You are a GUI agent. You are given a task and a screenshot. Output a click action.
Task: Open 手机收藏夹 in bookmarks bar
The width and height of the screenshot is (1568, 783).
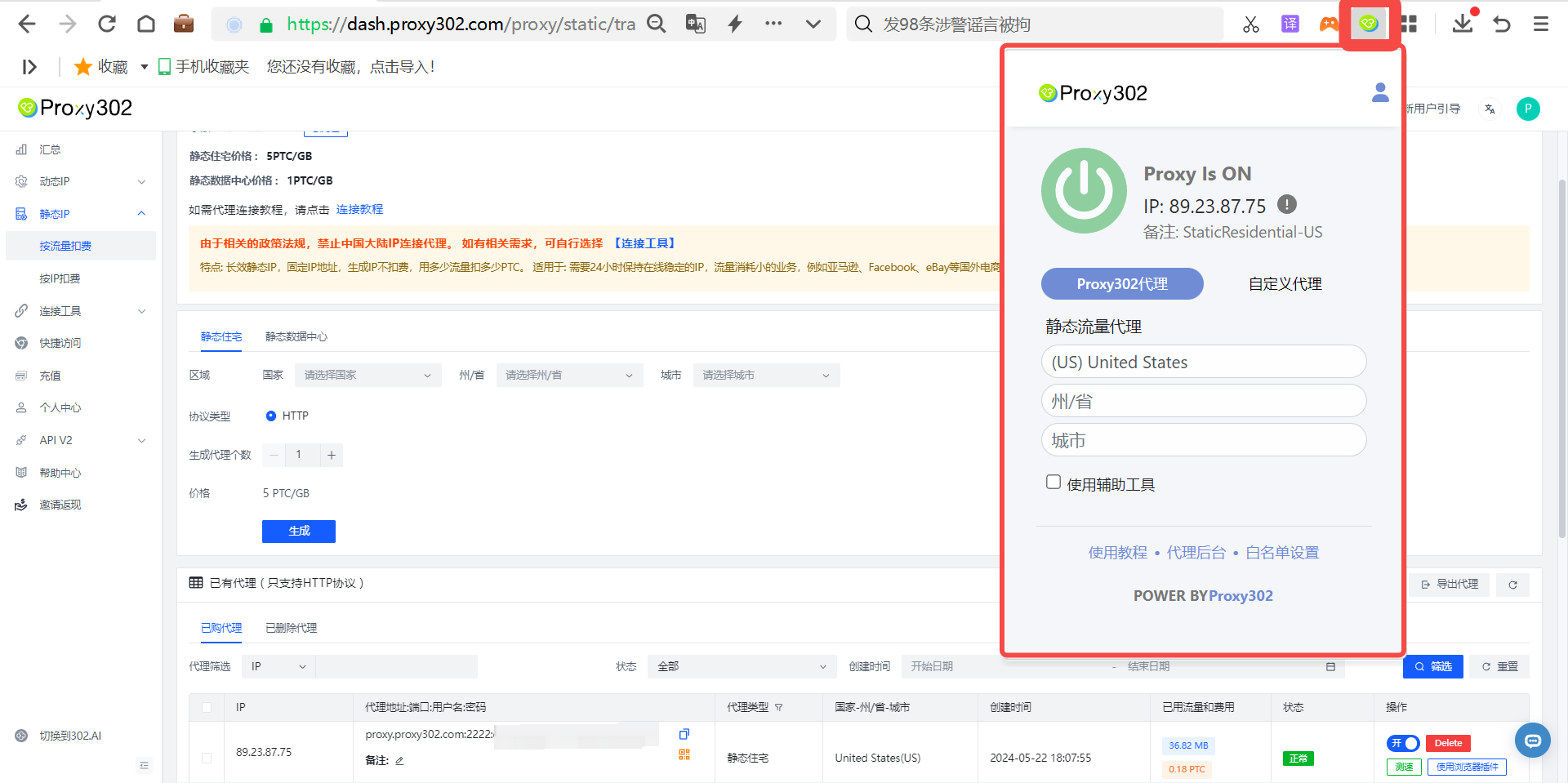click(x=203, y=67)
